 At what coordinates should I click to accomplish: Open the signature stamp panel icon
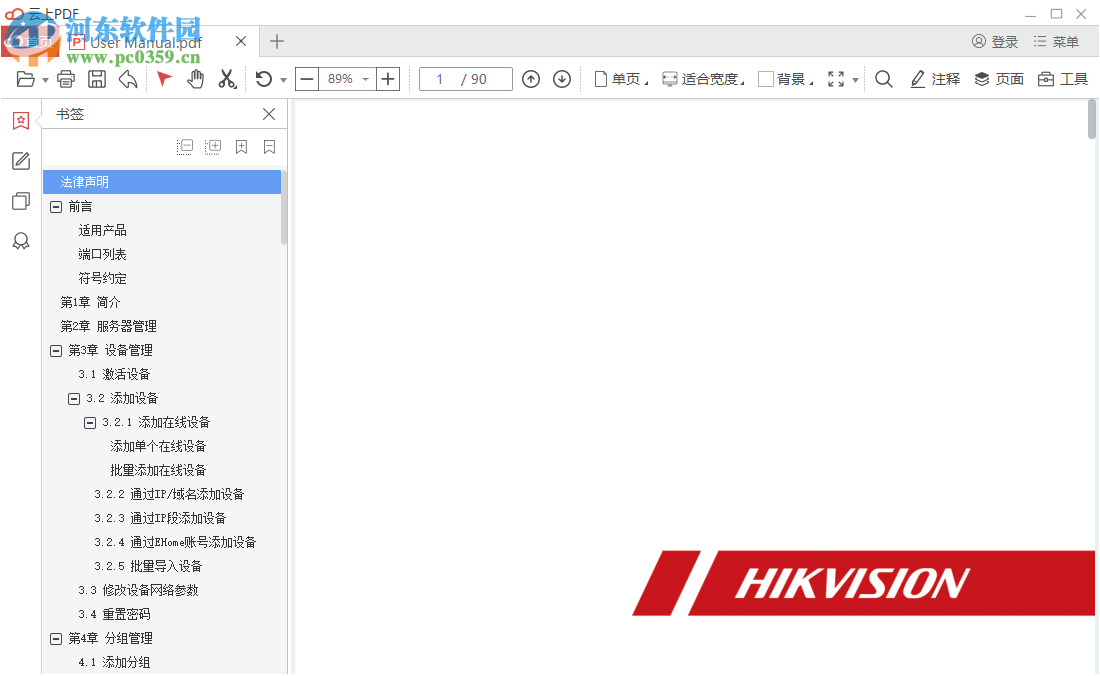[x=21, y=241]
